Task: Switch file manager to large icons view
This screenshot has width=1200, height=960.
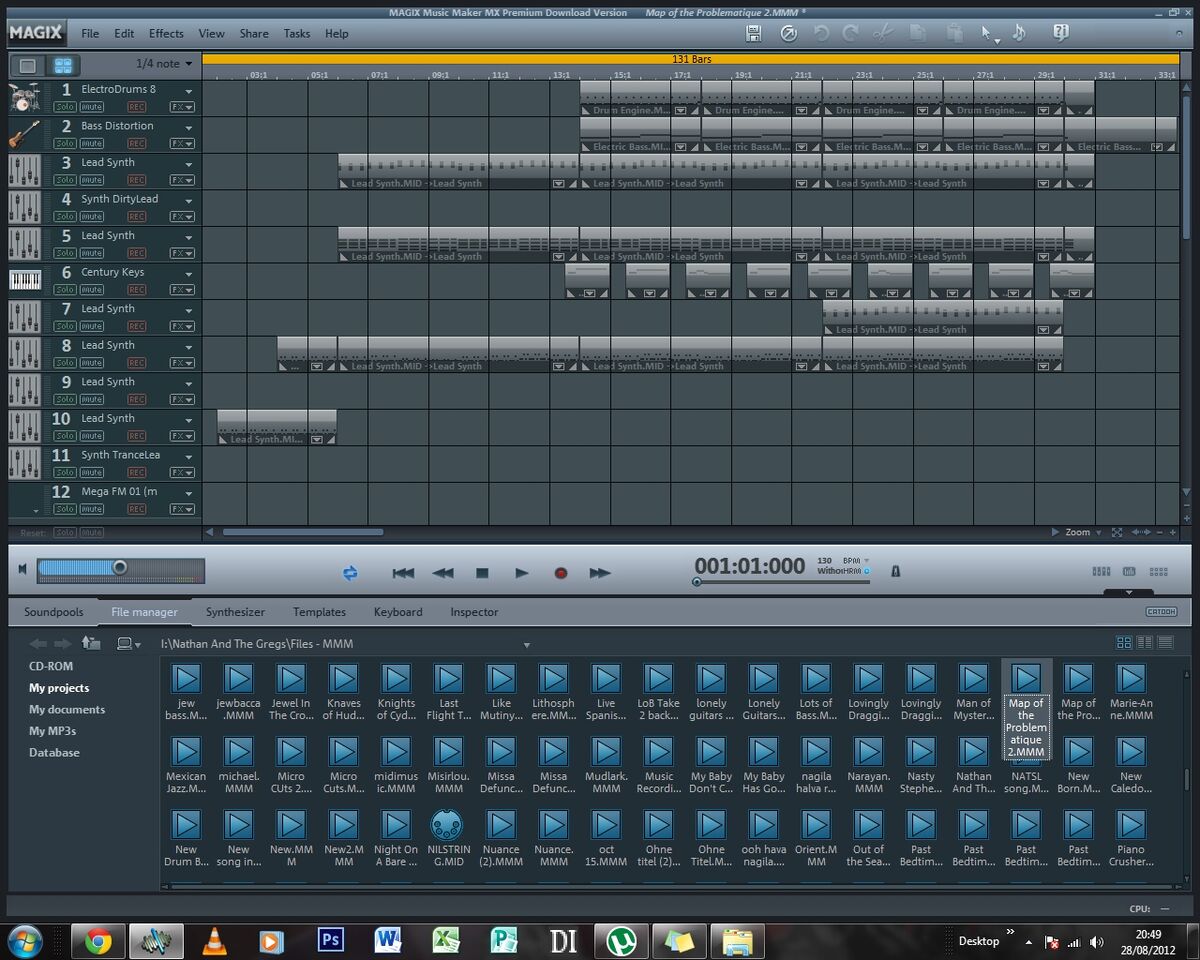Action: point(1124,642)
